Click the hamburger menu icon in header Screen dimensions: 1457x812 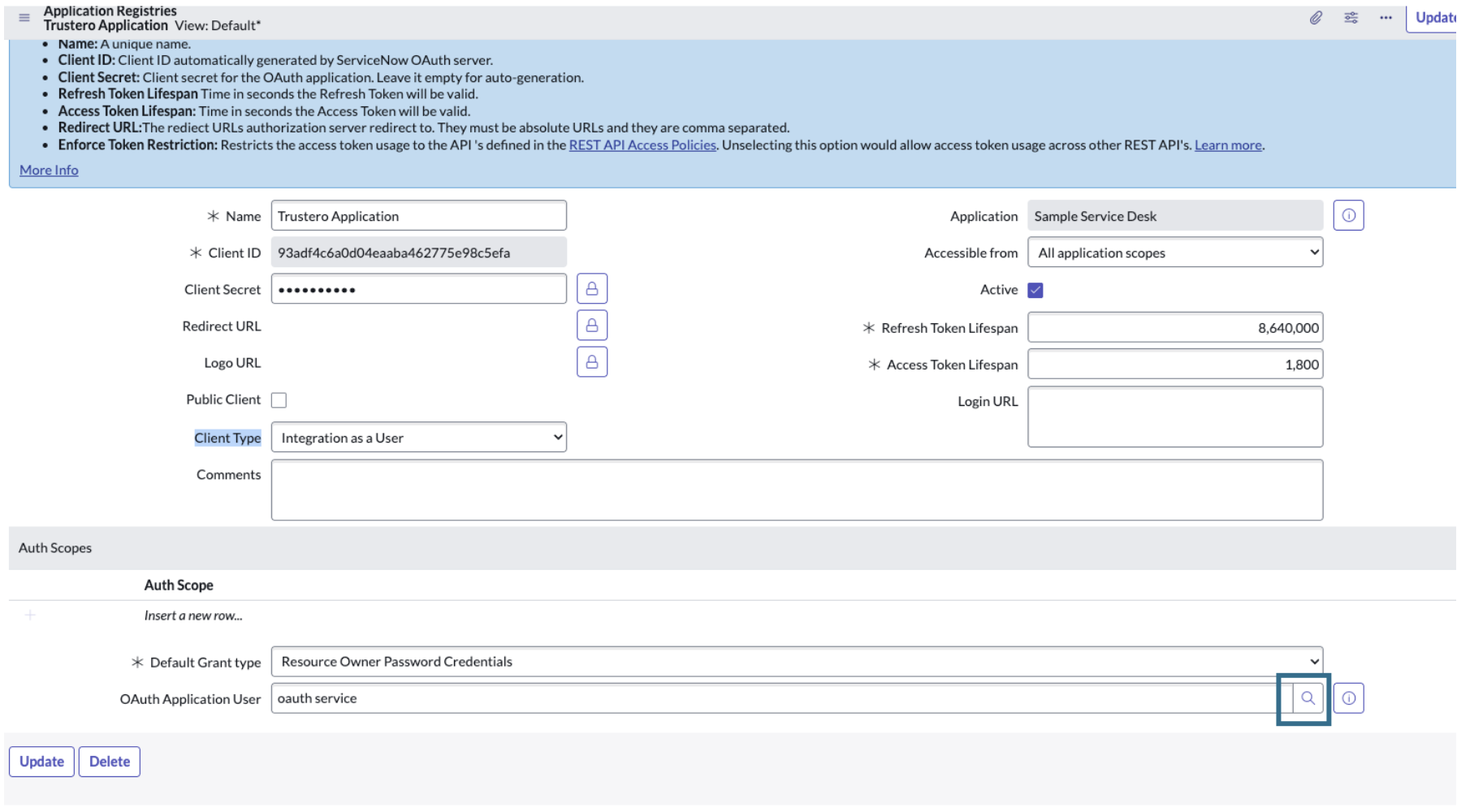click(24, 18)
